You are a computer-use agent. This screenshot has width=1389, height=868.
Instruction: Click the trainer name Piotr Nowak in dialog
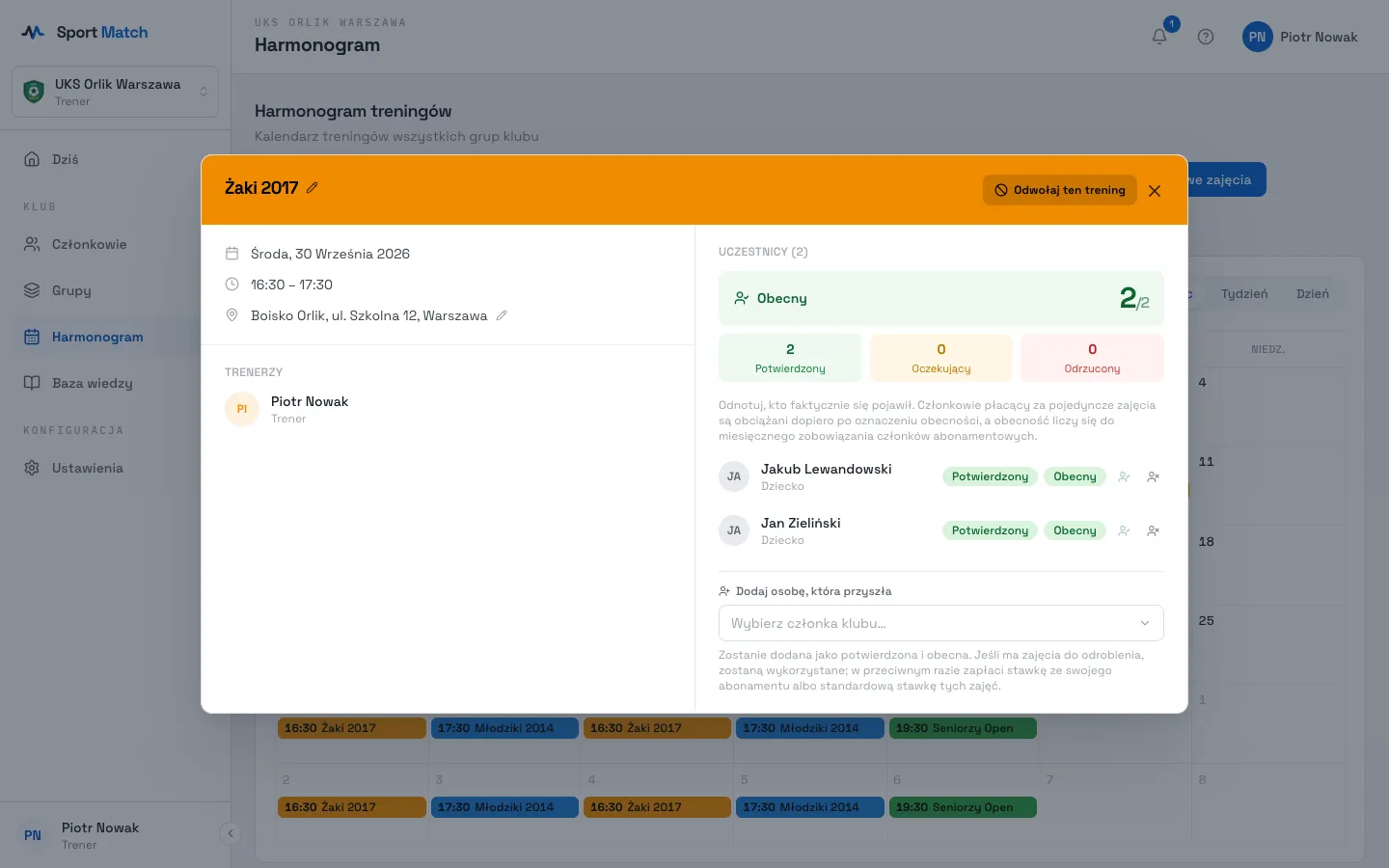coord(310,401)
